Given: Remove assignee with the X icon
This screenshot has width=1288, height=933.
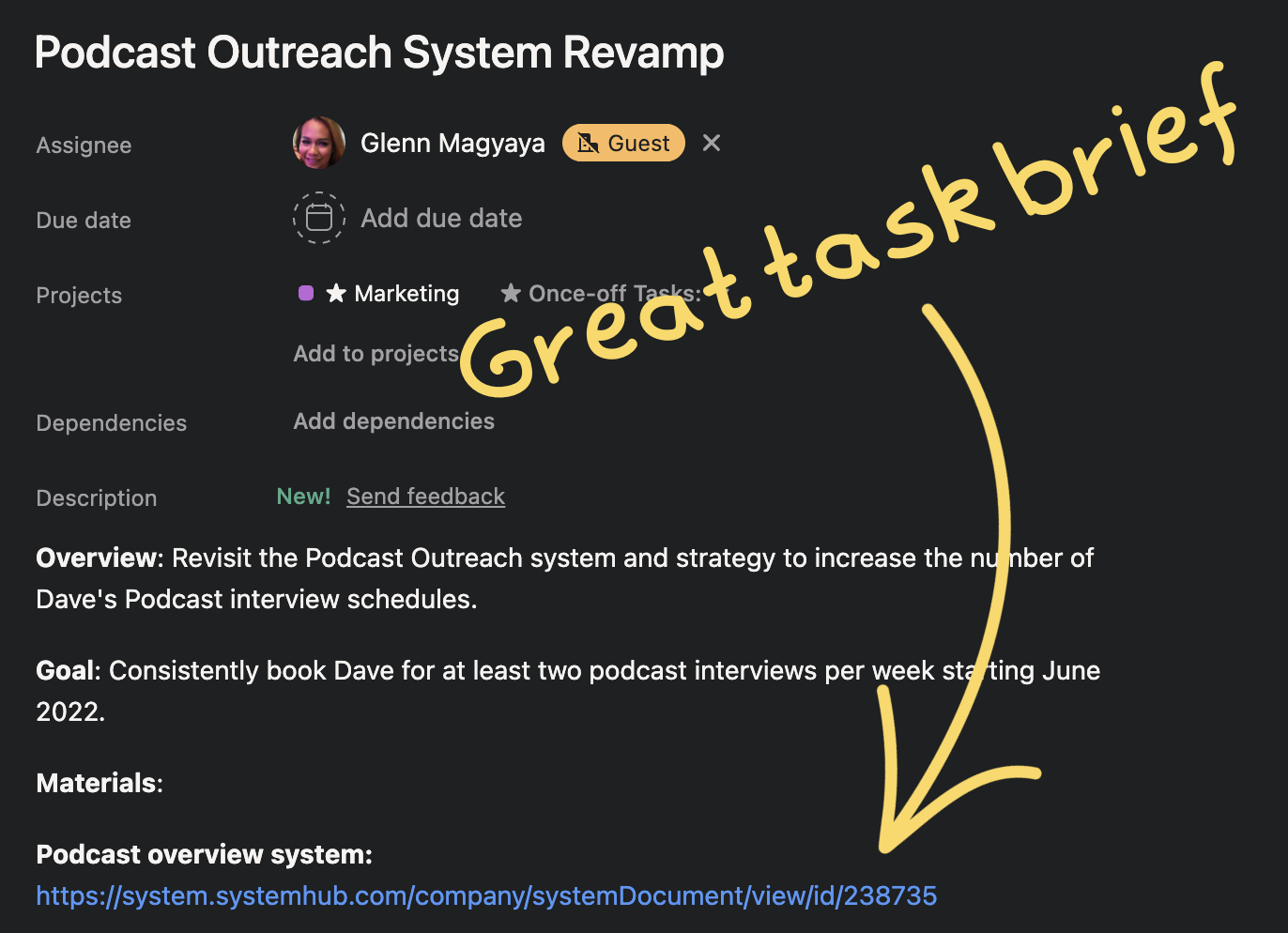Looking at the screenshot, I should tap(712, 143).
